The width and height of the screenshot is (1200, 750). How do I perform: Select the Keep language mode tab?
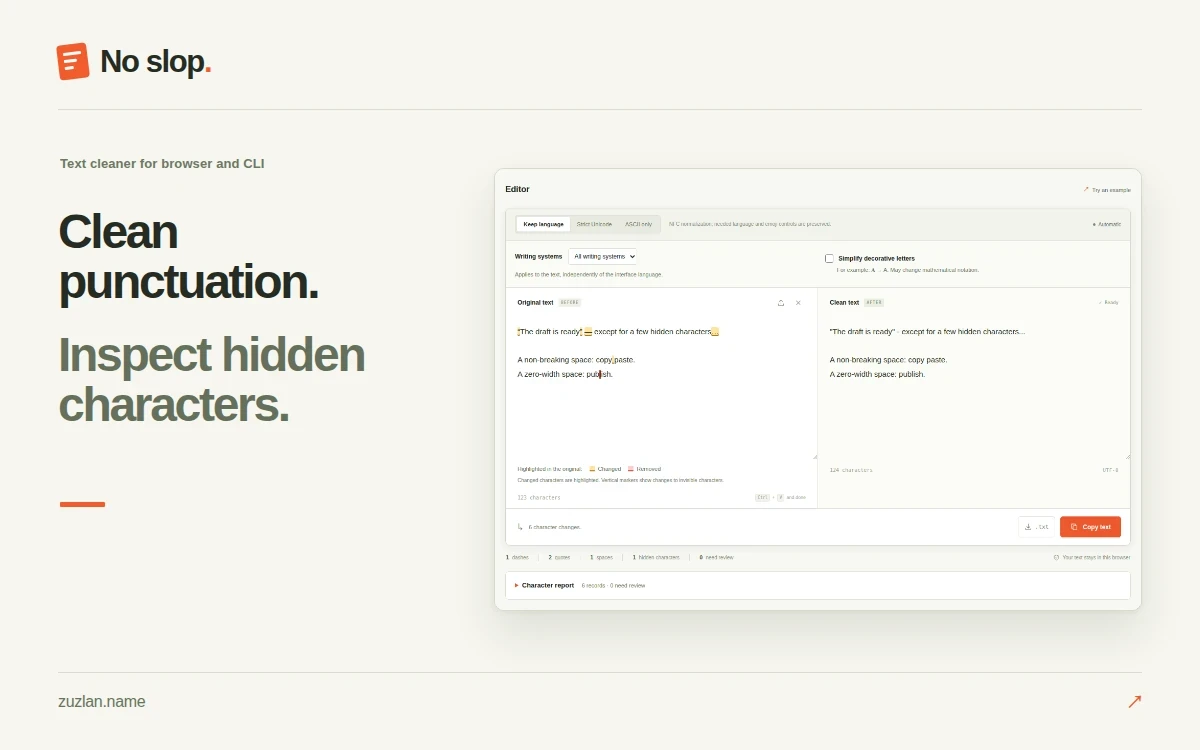543,224
